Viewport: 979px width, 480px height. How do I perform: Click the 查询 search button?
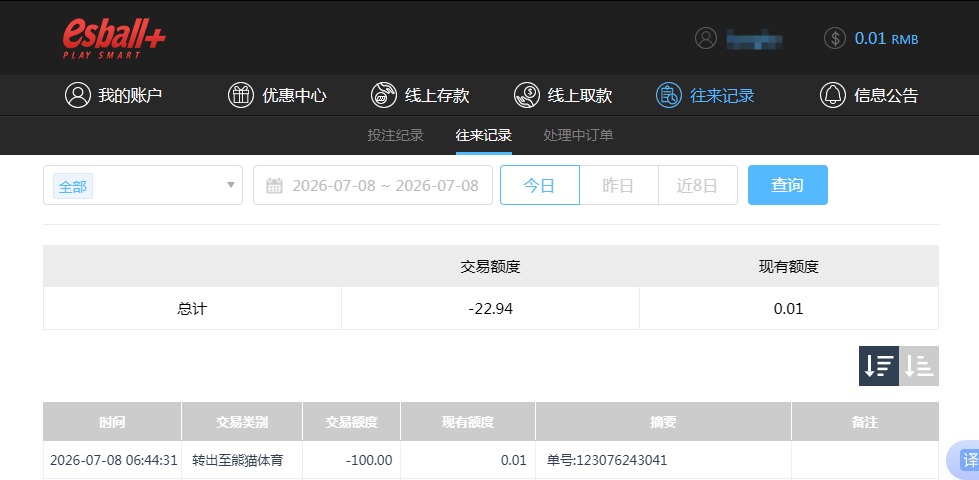tap(788, 185)
